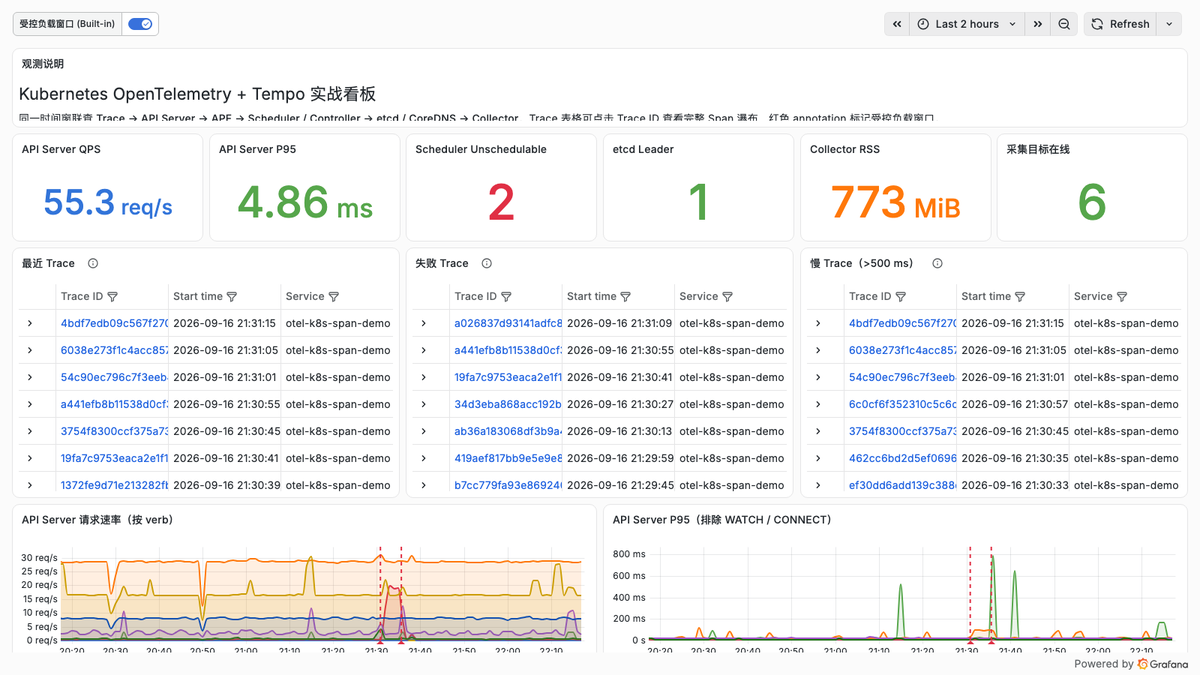The height and width of the screenshot is (675, 1200).
Task: Open API Server QPS panel title
Action: click(61, 150)
